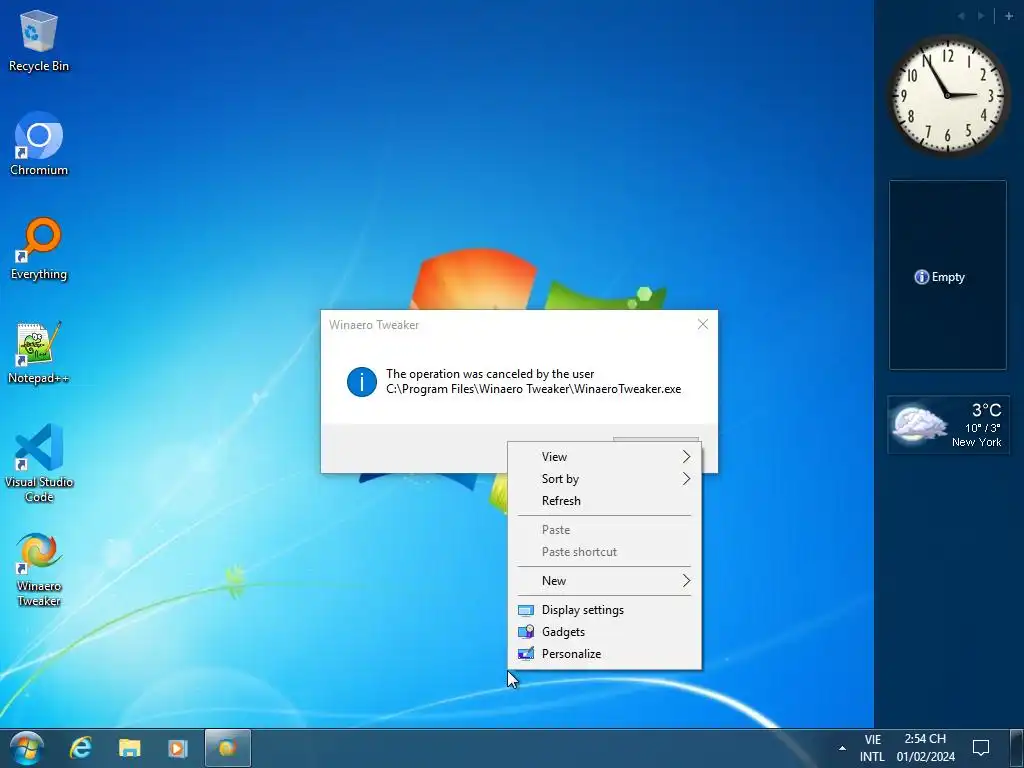
Task: Open Gadgets from the context menu
Action: [x=604, y=632]
